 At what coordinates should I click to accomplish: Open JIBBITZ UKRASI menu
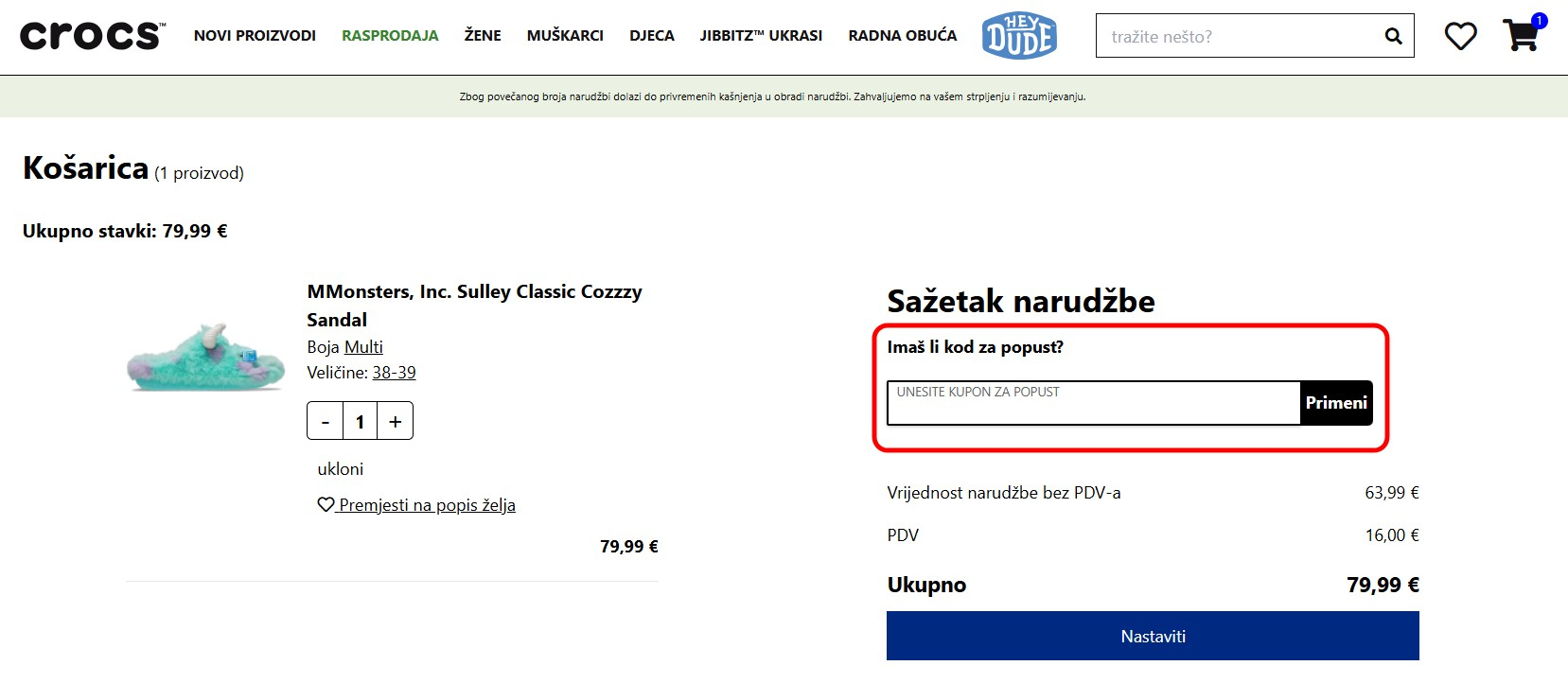click(761, 36)
